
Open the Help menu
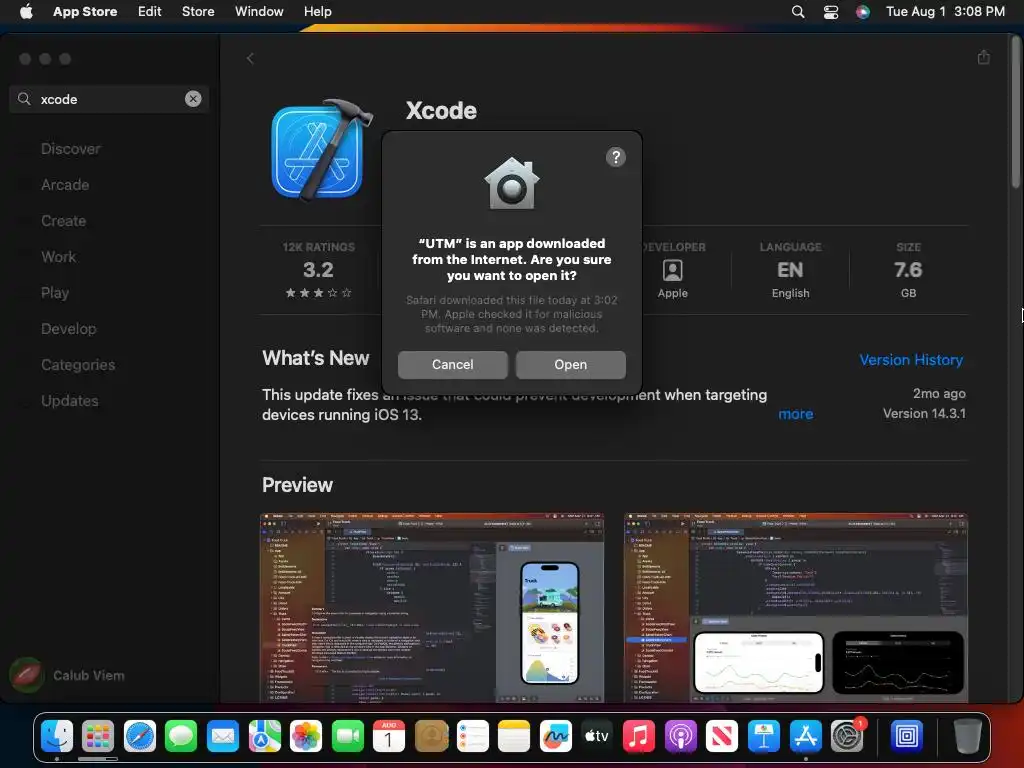point(317,11)
